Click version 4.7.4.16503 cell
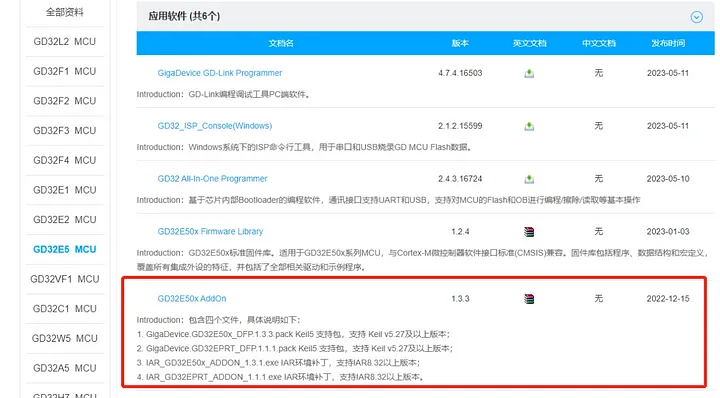 tap(460, 73)
